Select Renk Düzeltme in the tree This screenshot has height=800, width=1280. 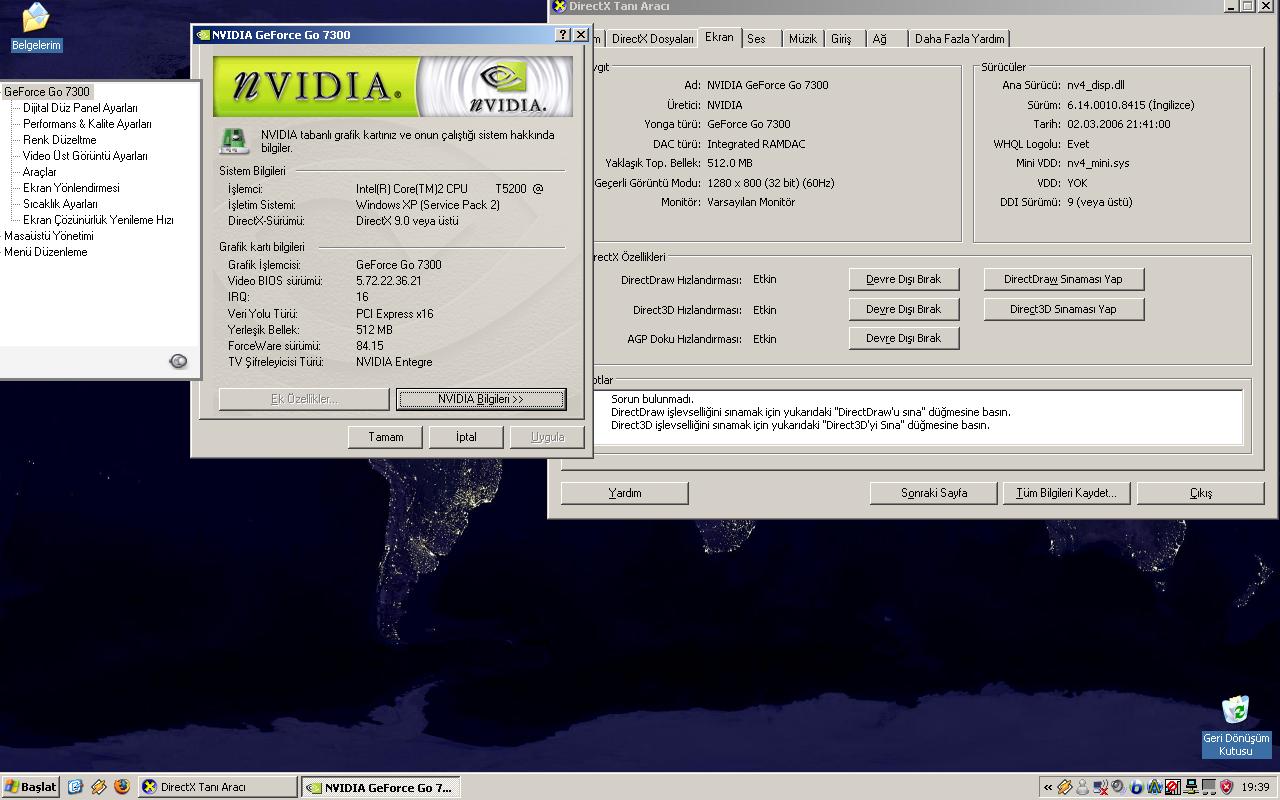point(59,139)
